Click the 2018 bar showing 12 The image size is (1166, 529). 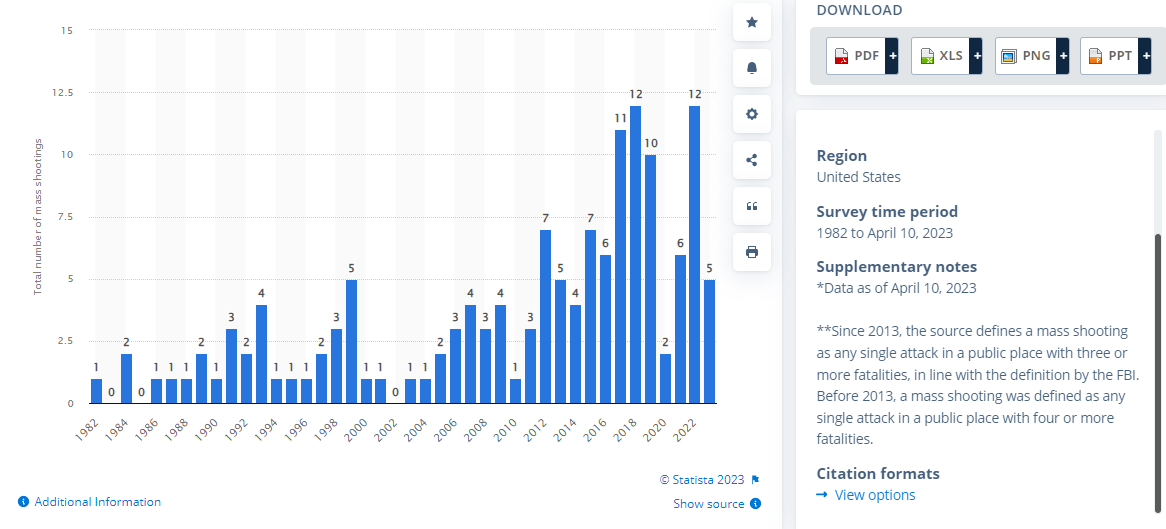pyautogui.click(x=635, y=255)
